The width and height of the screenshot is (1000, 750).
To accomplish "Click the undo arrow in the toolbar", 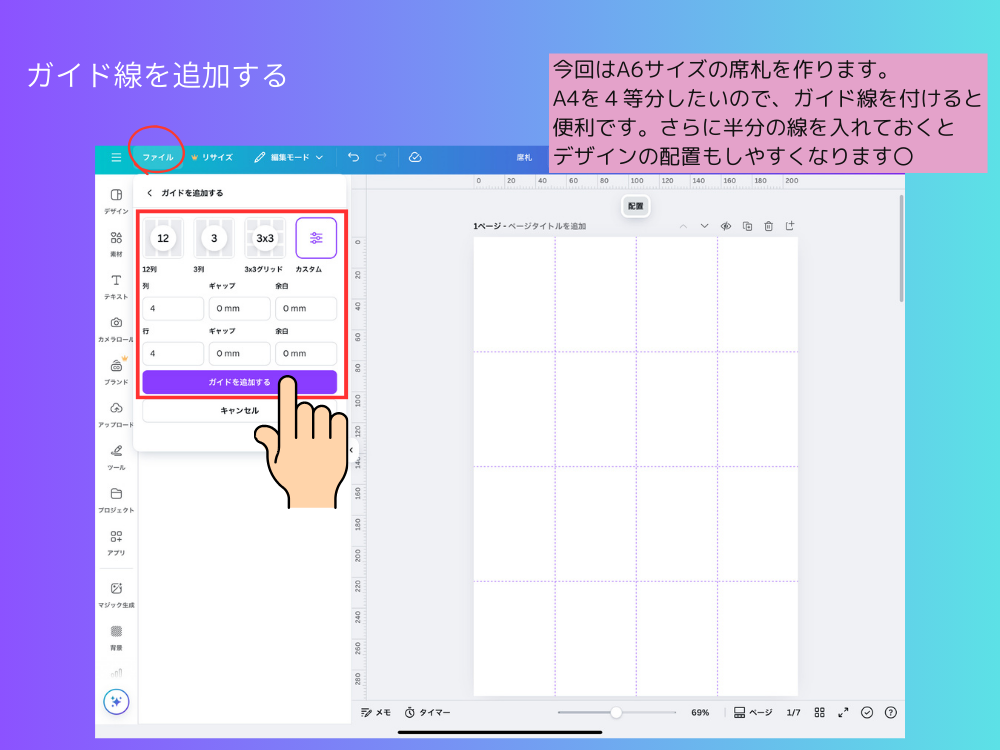I will pyautogui.click(x=353, y=158).
